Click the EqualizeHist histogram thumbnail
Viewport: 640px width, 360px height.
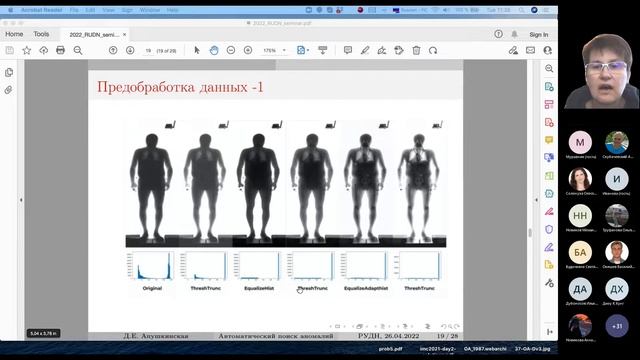[x=257, y=266]
